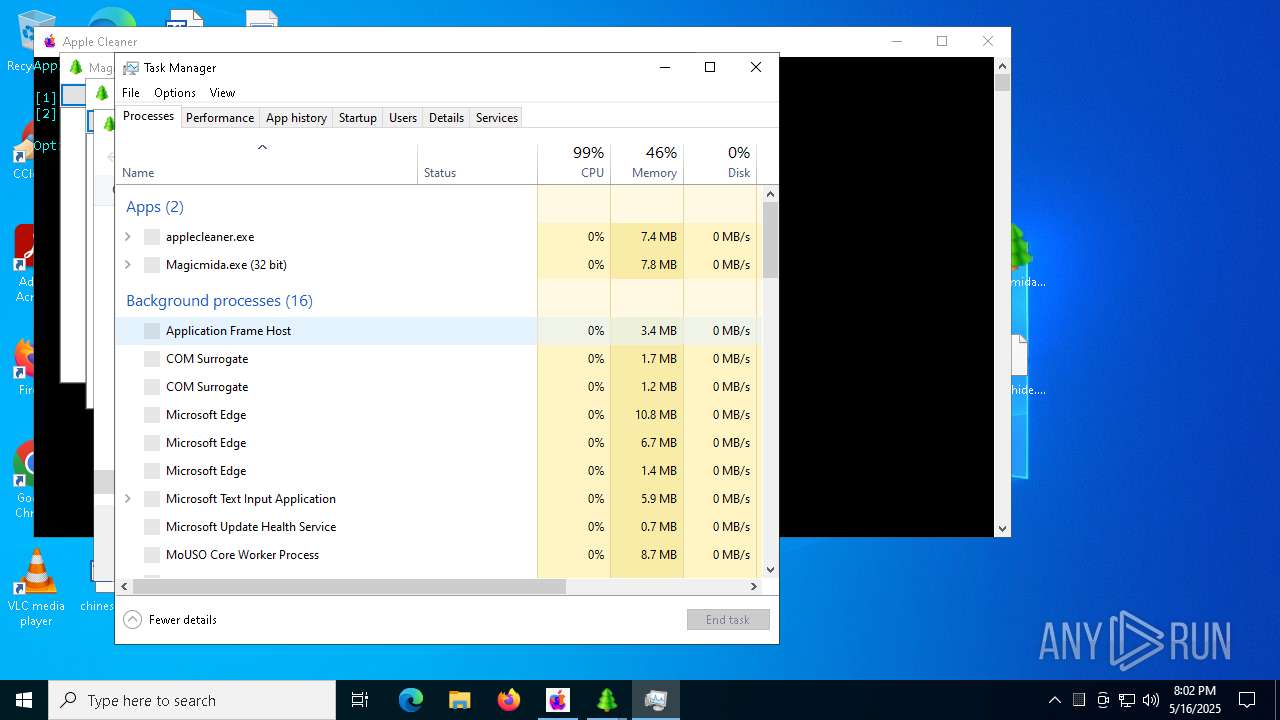Image resolution: width=1280 pixels, height=720 pixels.
Task: Open the File menu in Task Manager
Action: click(x=131, y=93)
